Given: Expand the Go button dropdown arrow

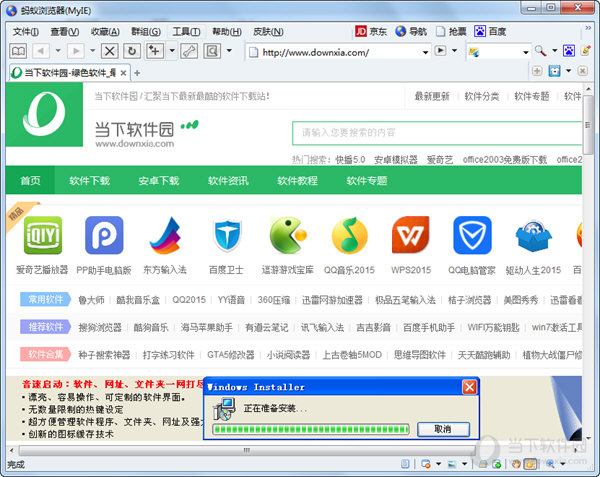Looking at the screenshot, I should coord(454,50).
